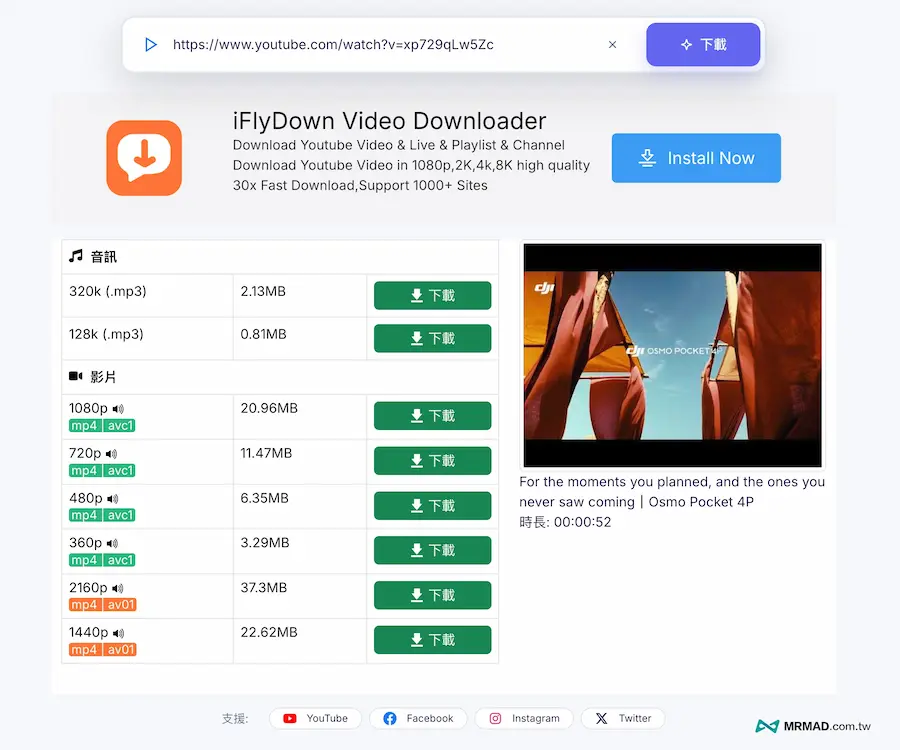Click the video camera icon beside 影片
This screenshot has height=750, width=900.
pyautogui.click(x=76, y=376)
